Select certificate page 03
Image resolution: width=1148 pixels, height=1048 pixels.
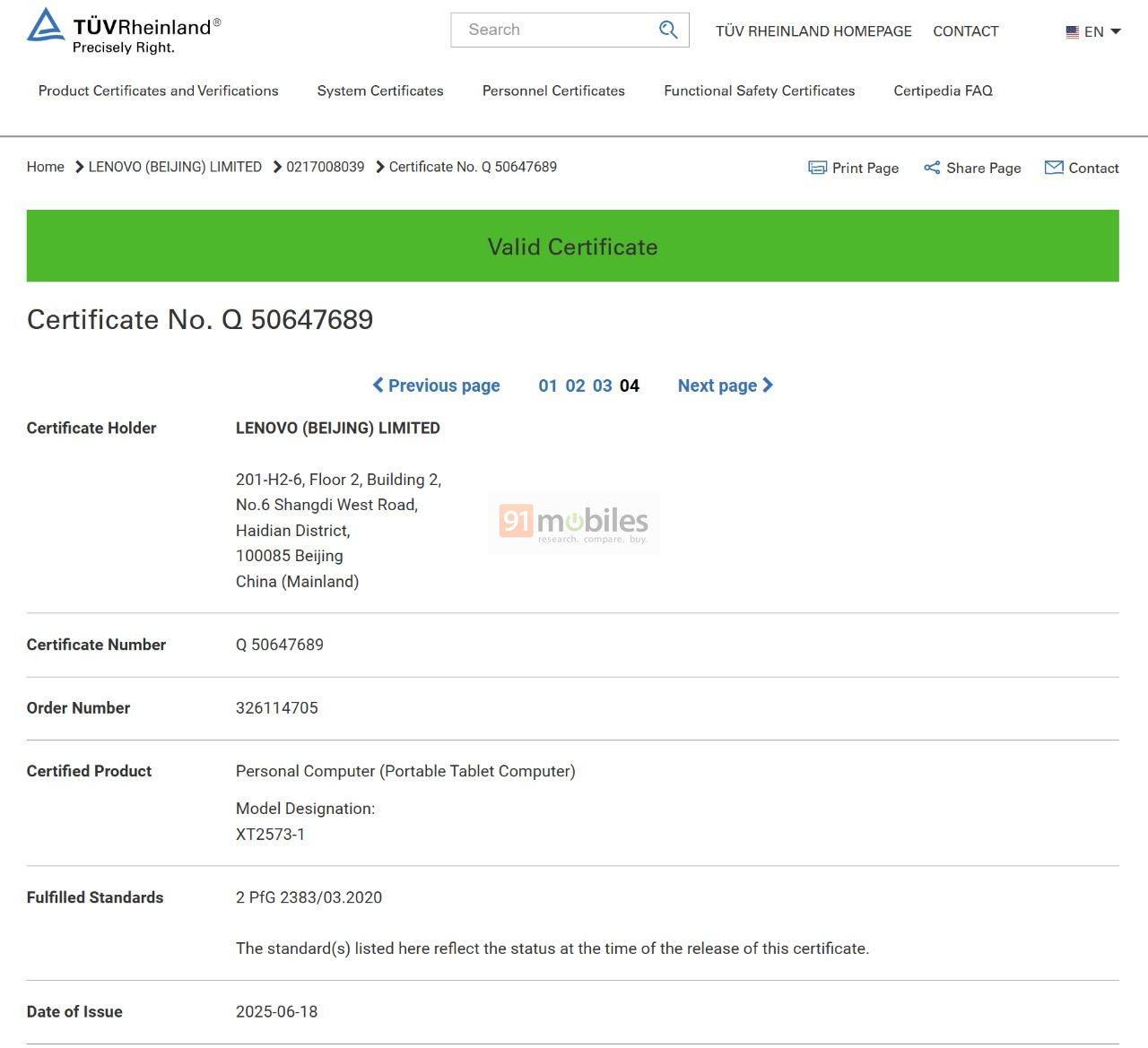(603, 385)
